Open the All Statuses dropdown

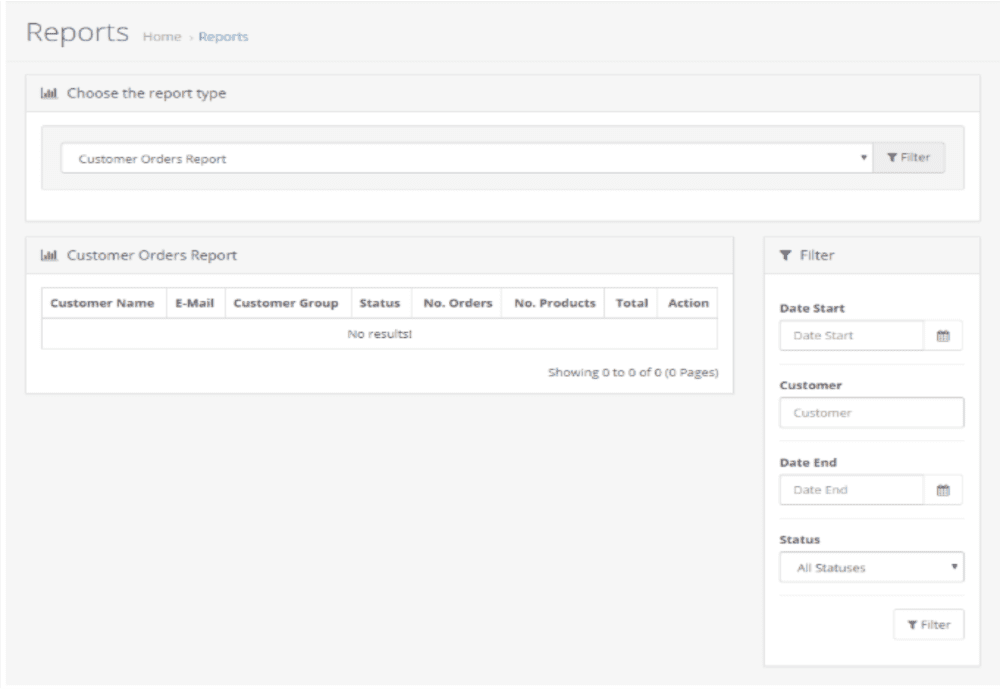pyautogui.click(x=871, y=567)
